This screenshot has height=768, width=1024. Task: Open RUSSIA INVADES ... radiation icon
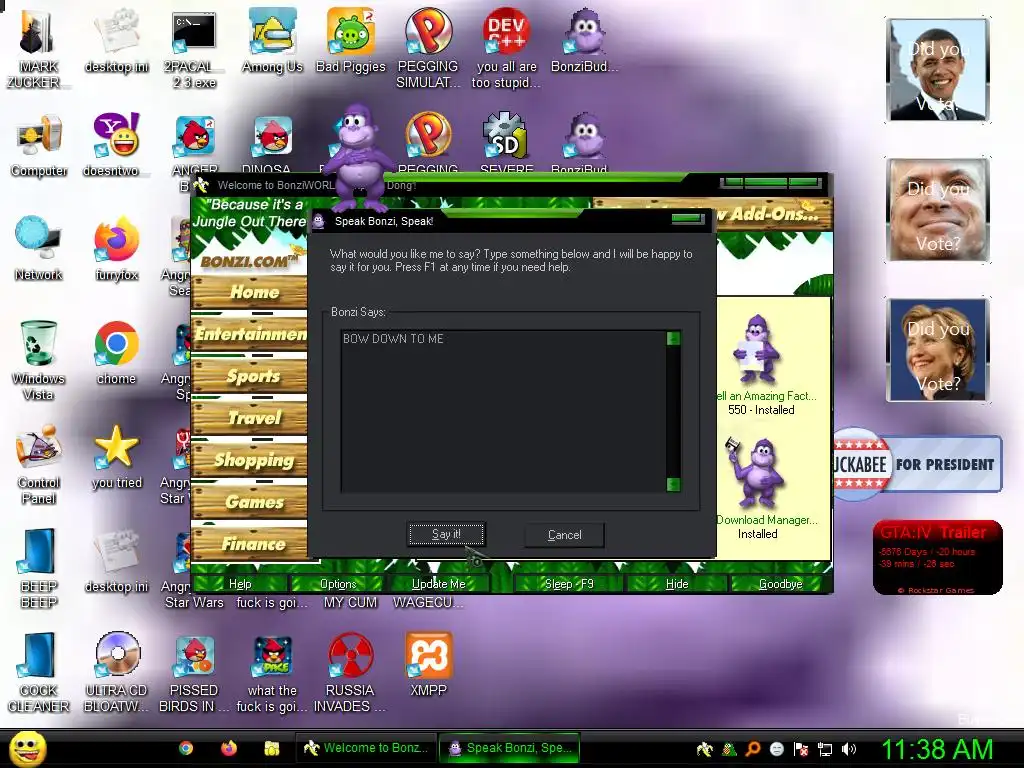(x=350, y=673)
